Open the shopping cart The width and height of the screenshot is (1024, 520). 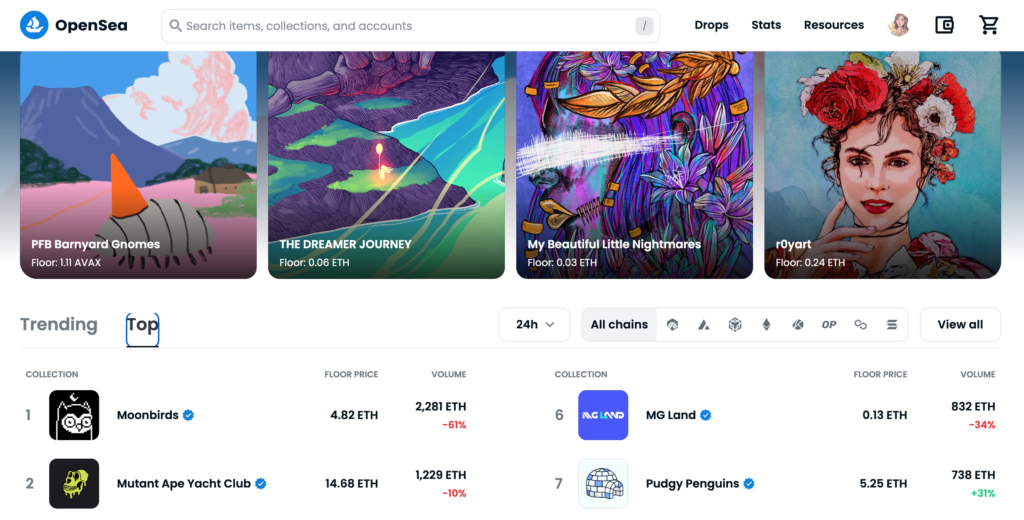point(989,25)
